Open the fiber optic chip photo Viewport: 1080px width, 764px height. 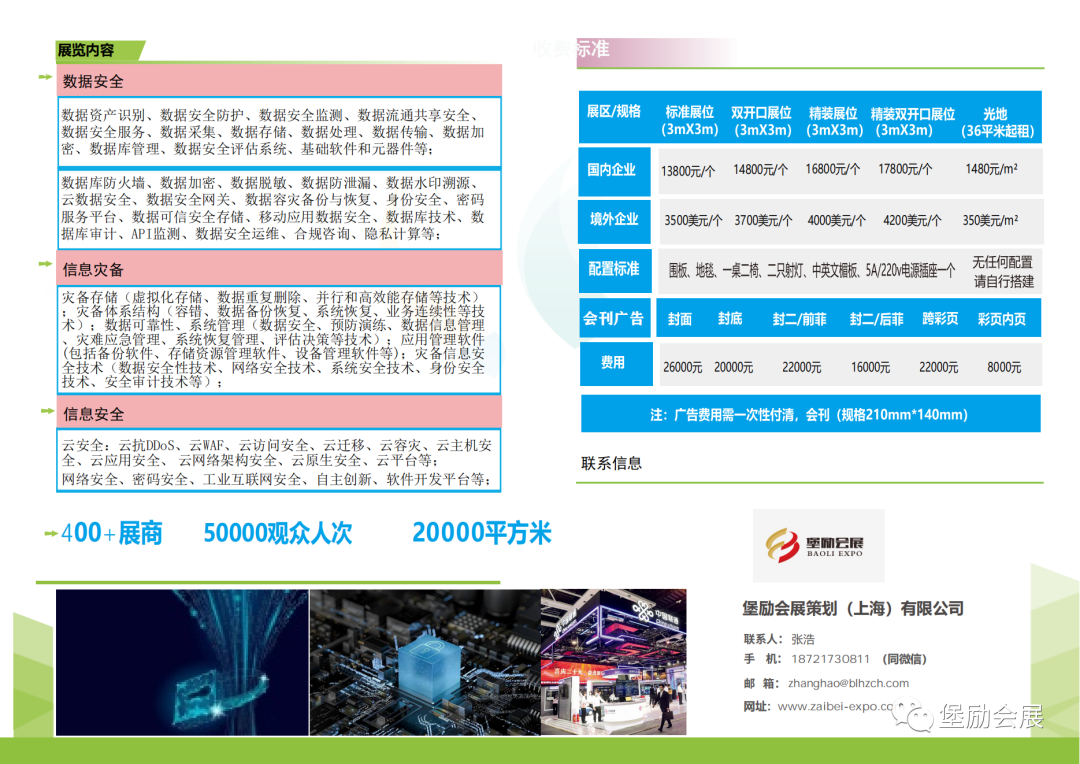(183, 662)
